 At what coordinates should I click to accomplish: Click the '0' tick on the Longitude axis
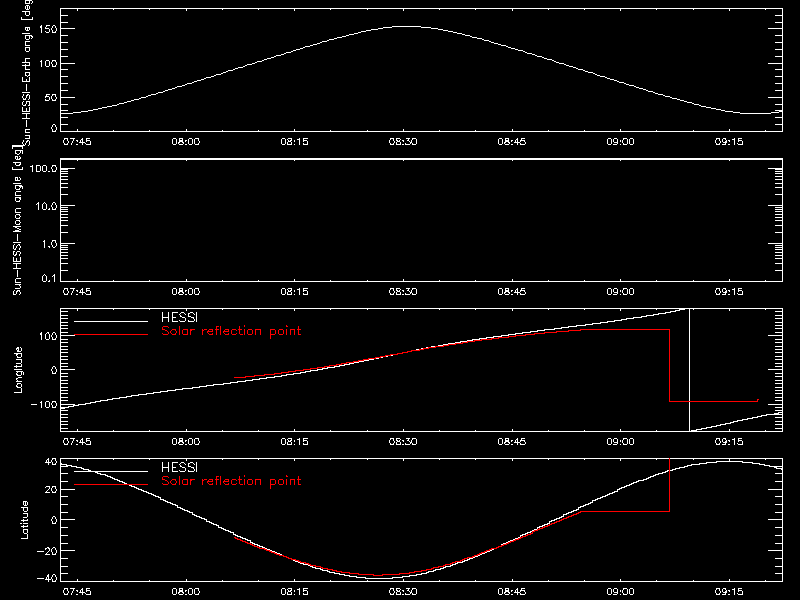54,370
